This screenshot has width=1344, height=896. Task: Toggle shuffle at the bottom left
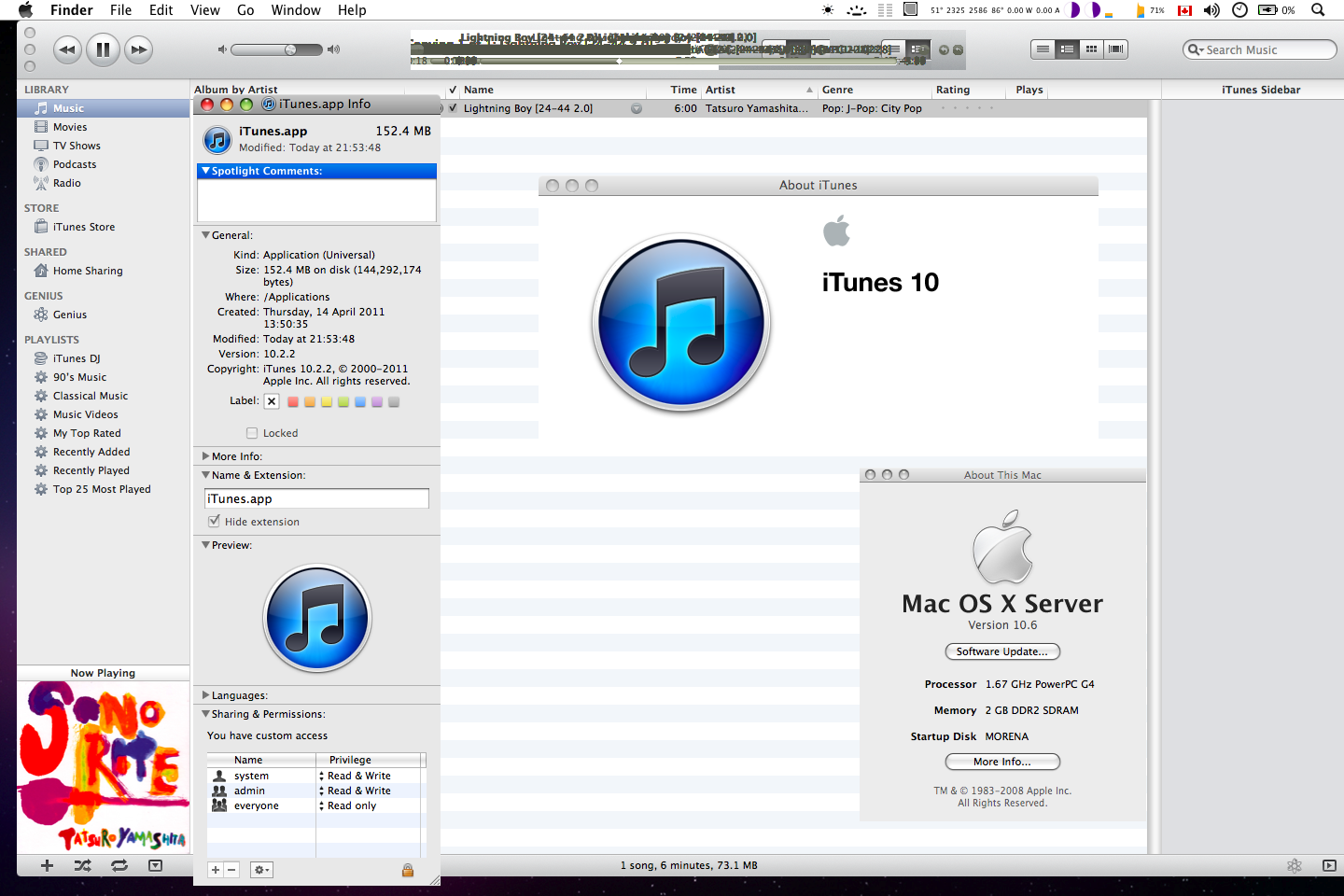[83, 866]
